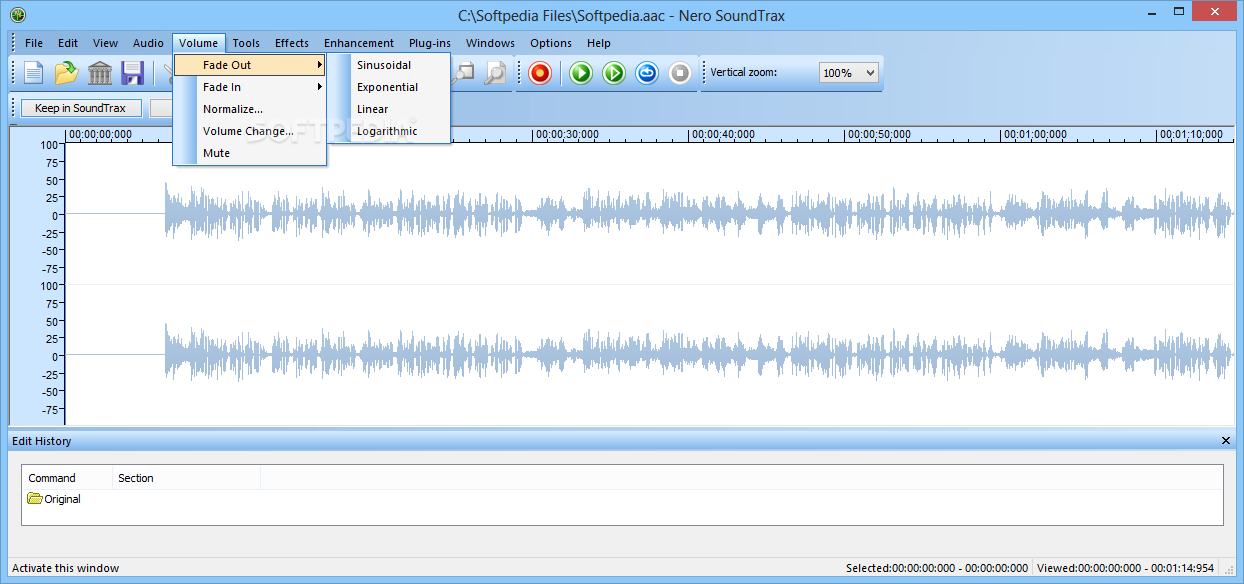1244x584 pixels.
Task: Open the Windows menu
Action: (490, 43)
